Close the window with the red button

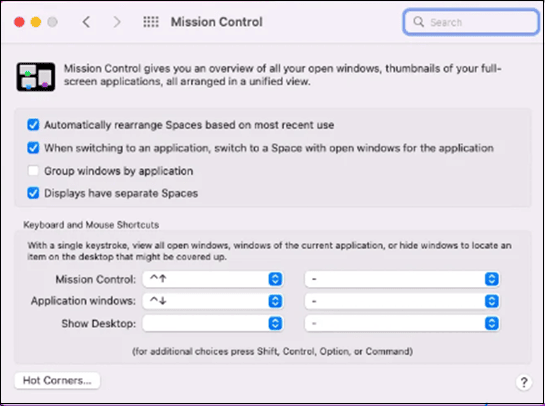point(19,22)
